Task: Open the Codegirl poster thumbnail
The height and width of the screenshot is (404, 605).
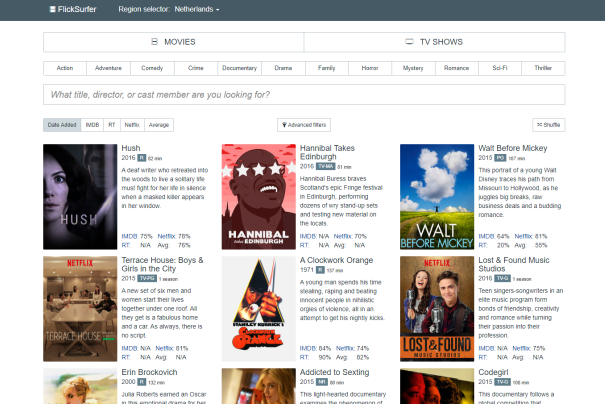Action: 437,386
